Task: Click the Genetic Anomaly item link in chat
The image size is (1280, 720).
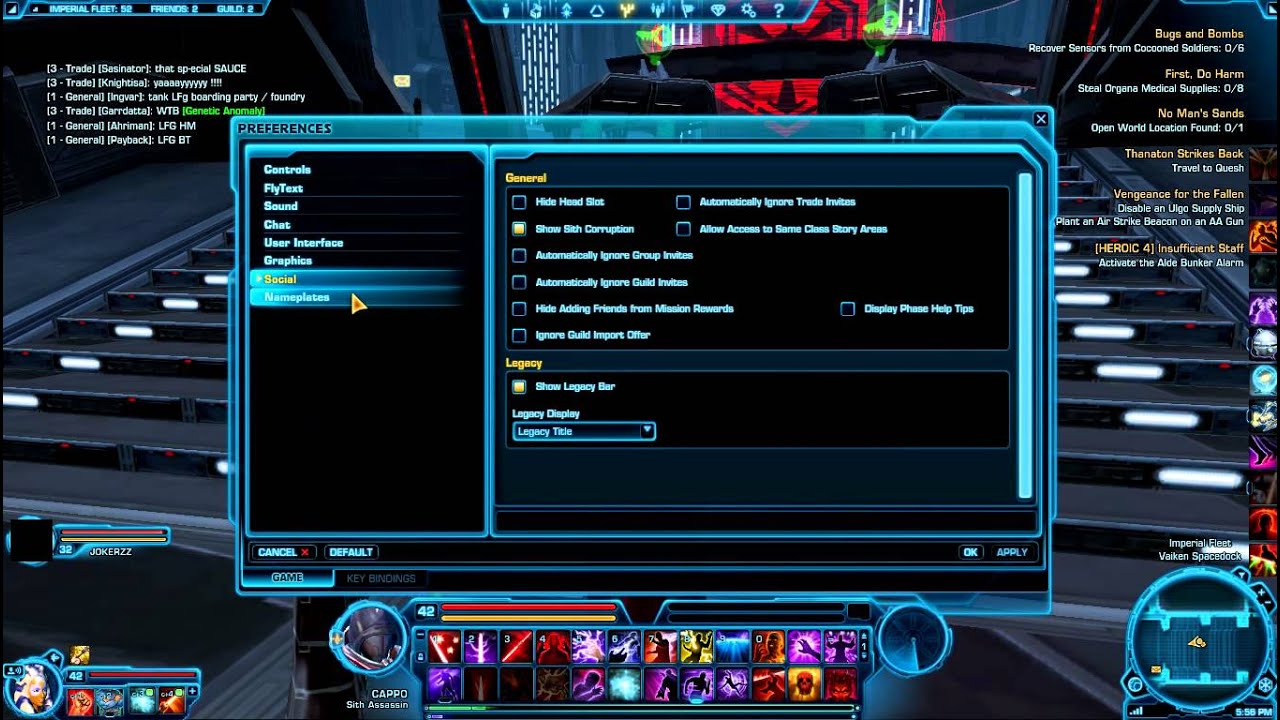Action: (x=224, y=111)
